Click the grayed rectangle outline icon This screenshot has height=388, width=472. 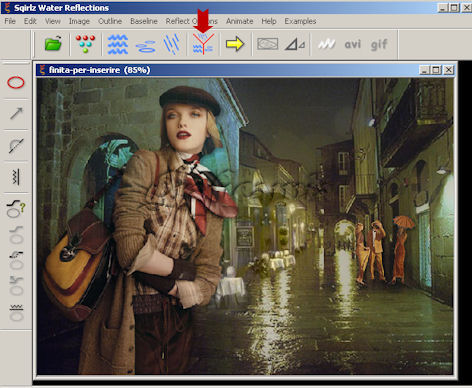tap(267, 44)
